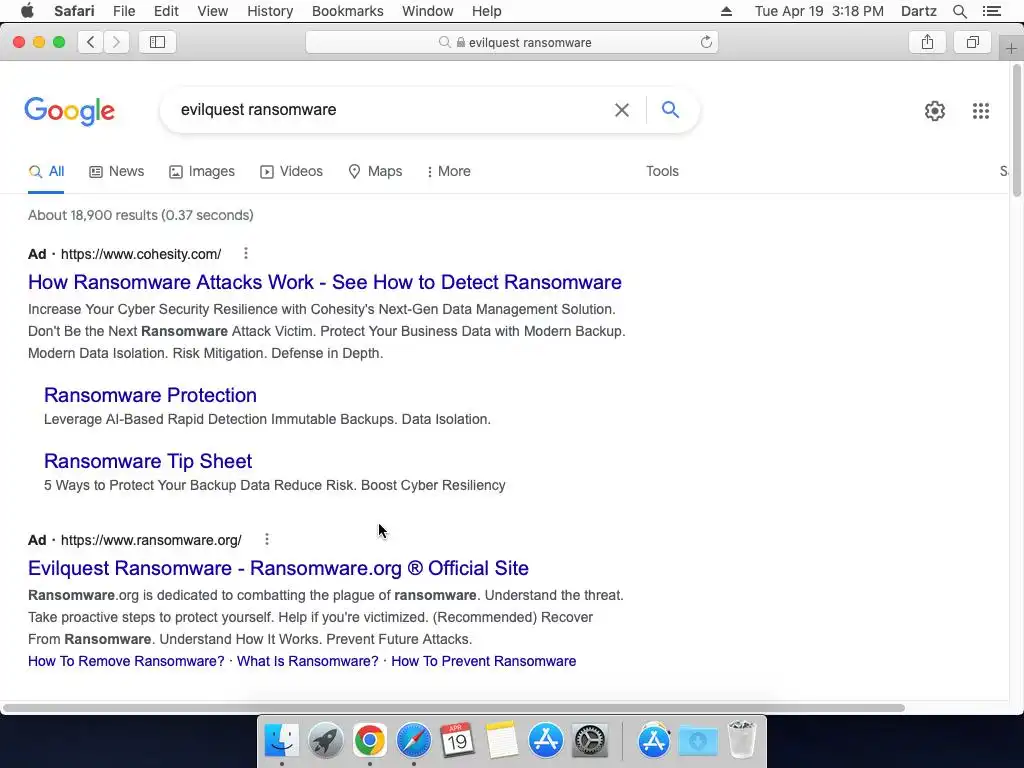This screenshot has width=1024, height=768.
Task: Reload the page with the refresh icon
Action: point(706,42)
